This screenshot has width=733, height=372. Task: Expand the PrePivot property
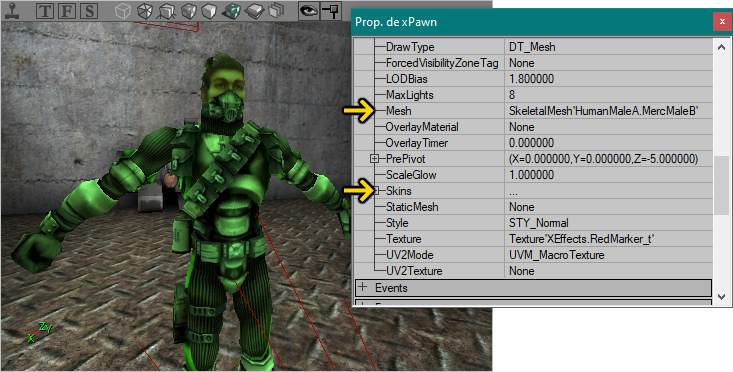tap(374, 159)
